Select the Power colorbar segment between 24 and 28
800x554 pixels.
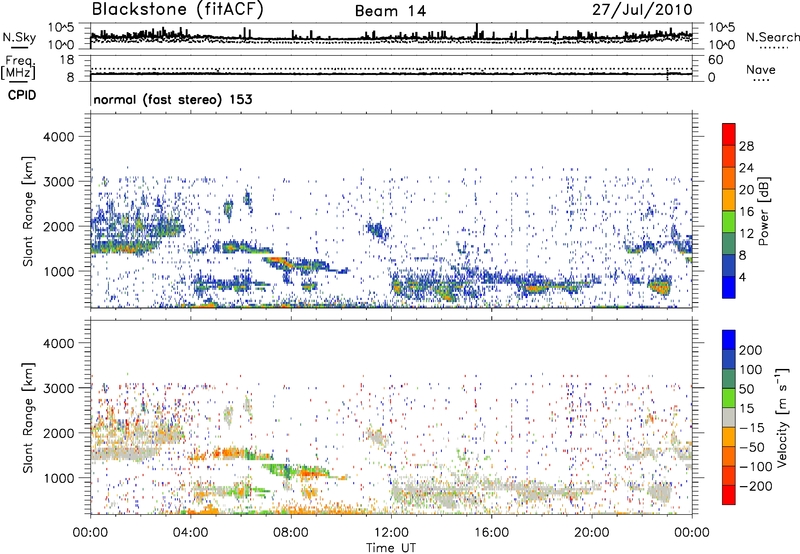pyautogui.click(x=729, y=156)
